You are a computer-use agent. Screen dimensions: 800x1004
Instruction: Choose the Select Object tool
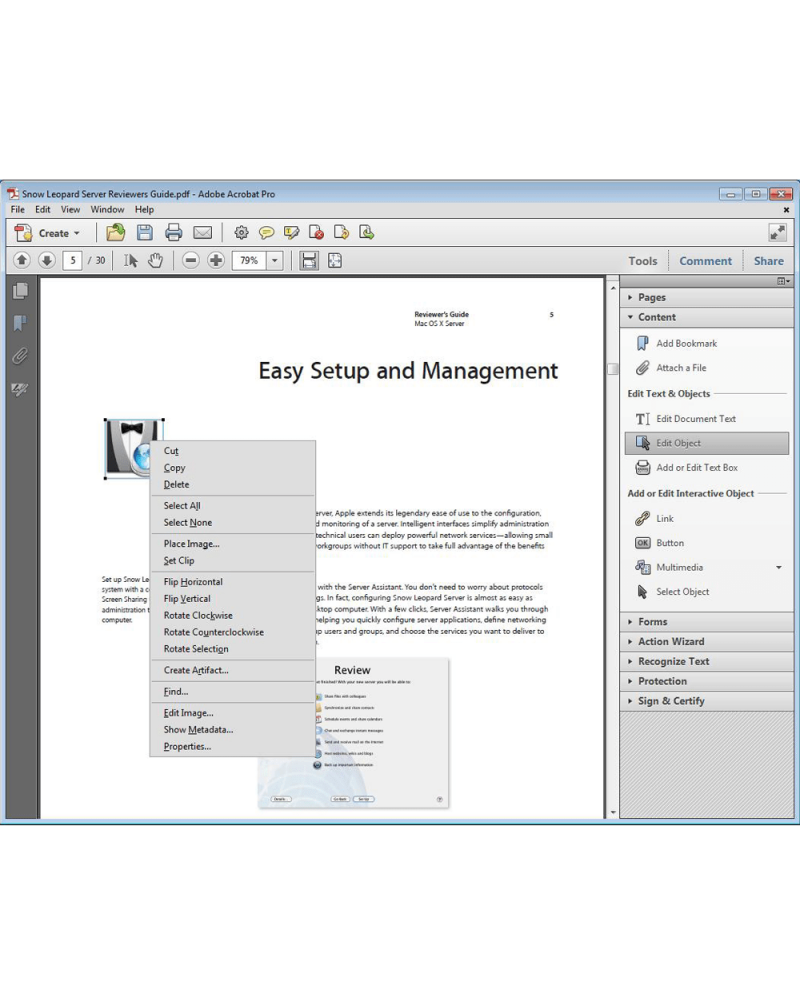tap(673, 592)
